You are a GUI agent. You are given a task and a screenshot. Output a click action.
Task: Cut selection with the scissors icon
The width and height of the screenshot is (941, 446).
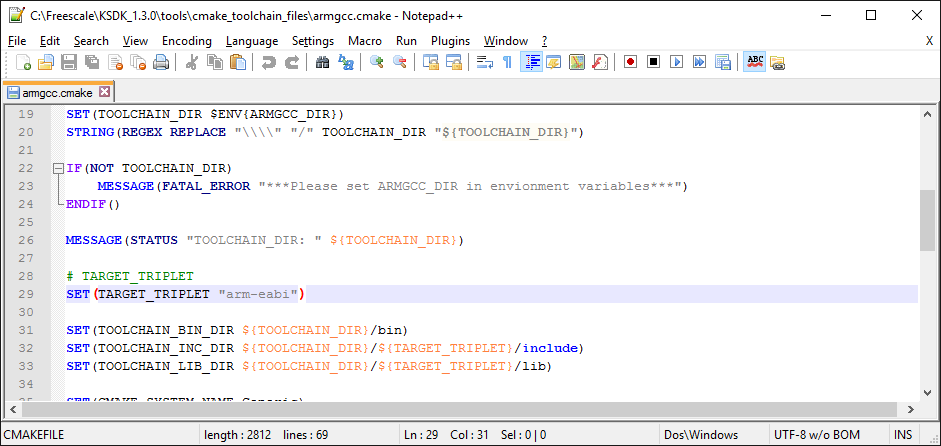click(x=191, y=62)
